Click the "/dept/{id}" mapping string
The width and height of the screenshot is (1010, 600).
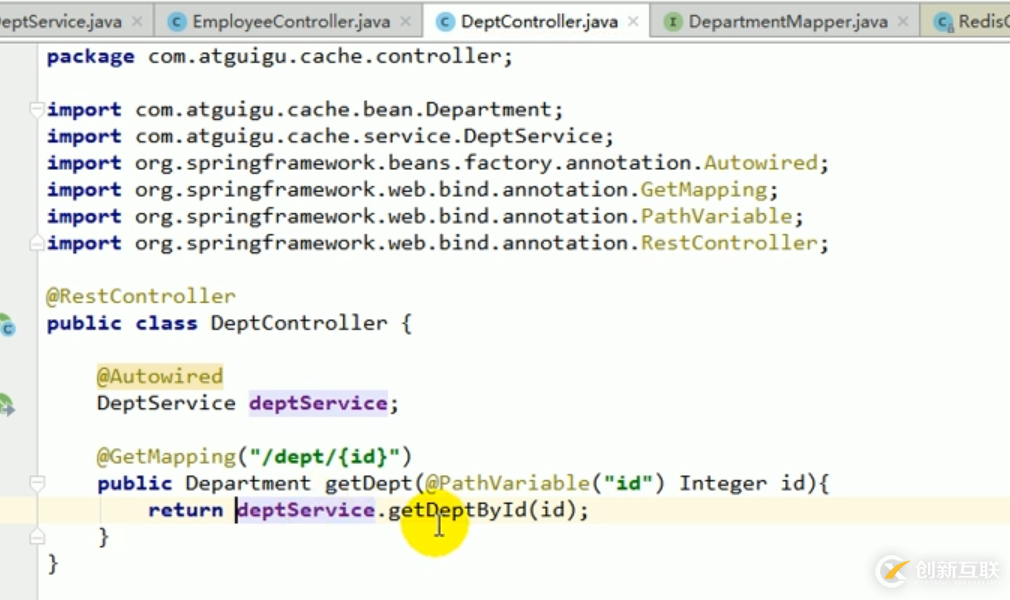325,457
